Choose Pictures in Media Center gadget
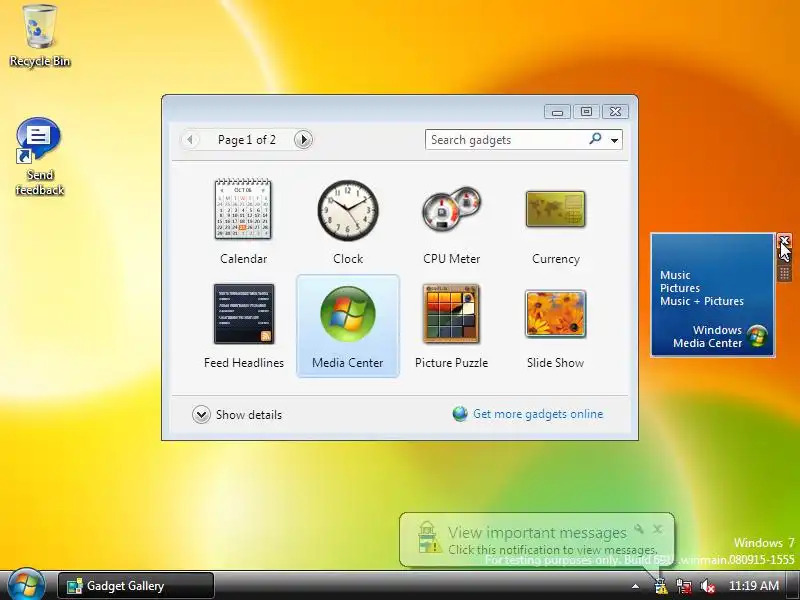The height and width of the screenshot is (600, 800). pos(680,288)
